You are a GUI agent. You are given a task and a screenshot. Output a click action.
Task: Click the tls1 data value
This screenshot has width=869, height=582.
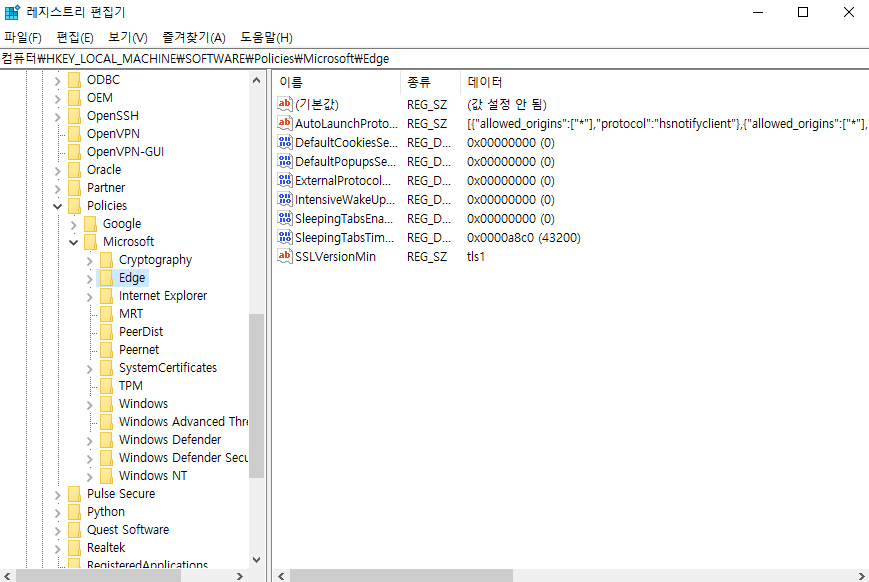476,256
